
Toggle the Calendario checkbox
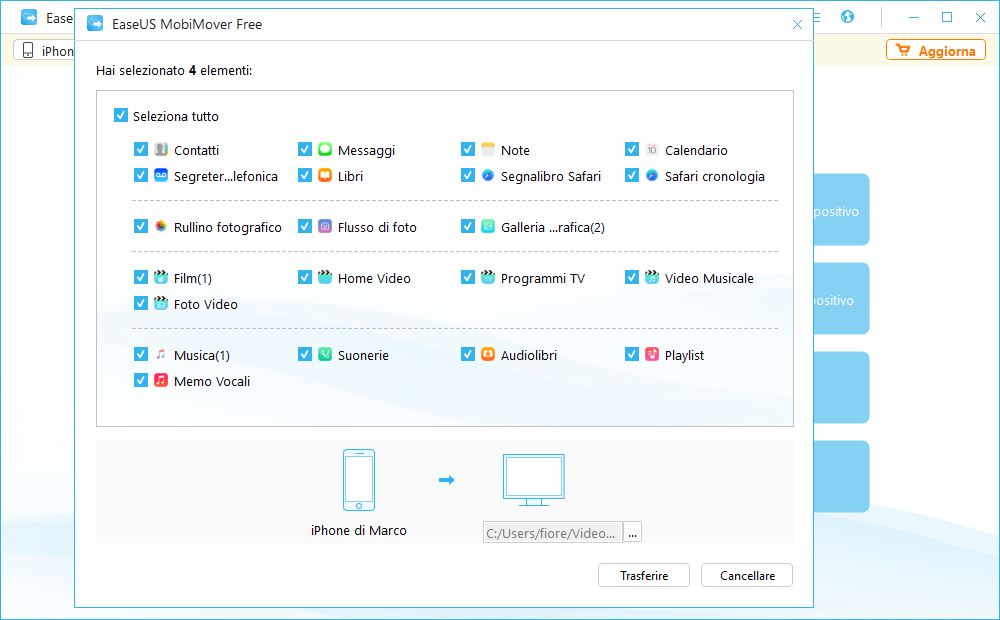pos(632,149)
